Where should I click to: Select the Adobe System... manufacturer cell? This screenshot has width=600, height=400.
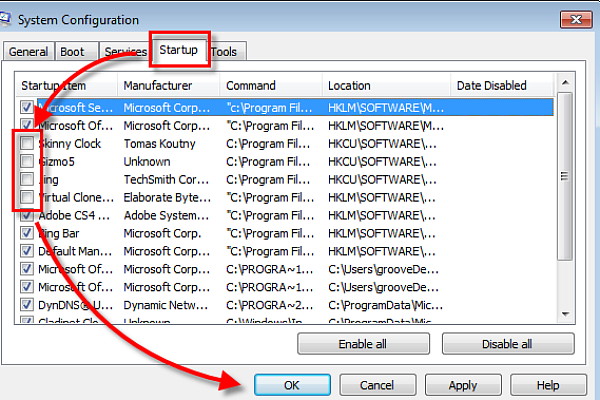click(x=166, y=216)
